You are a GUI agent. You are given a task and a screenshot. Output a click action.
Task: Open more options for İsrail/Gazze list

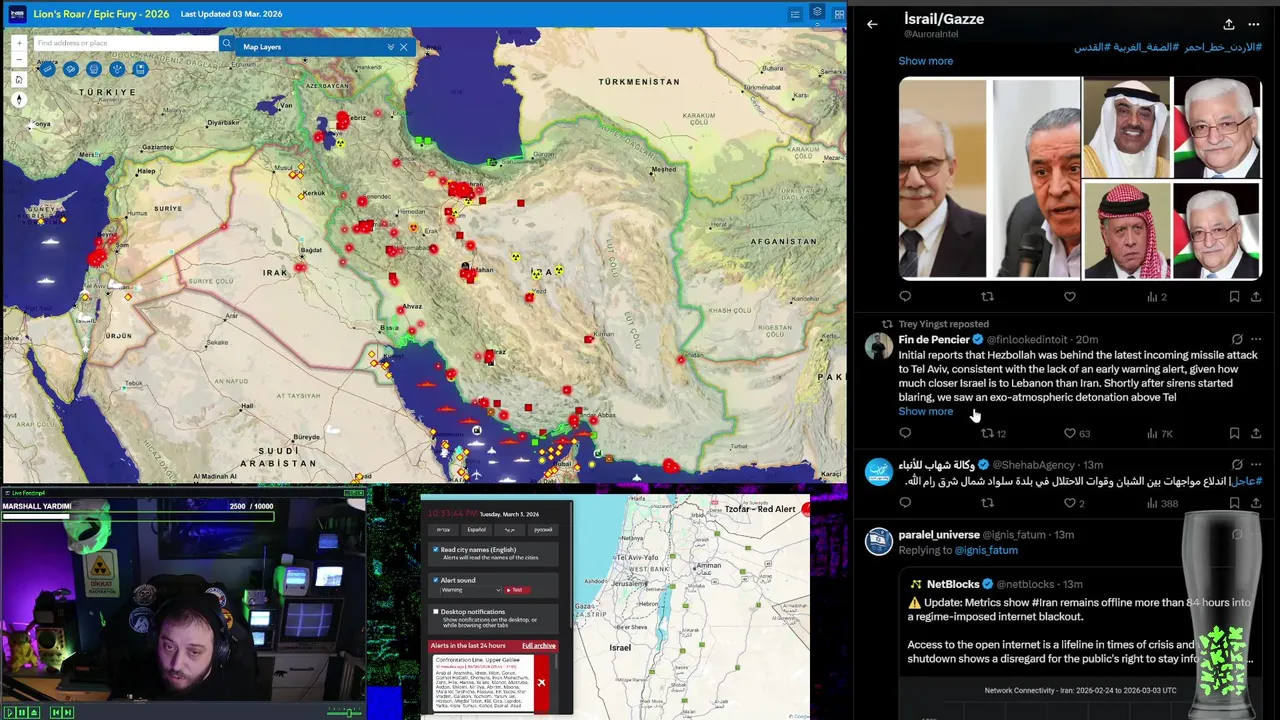(1254, 24)
